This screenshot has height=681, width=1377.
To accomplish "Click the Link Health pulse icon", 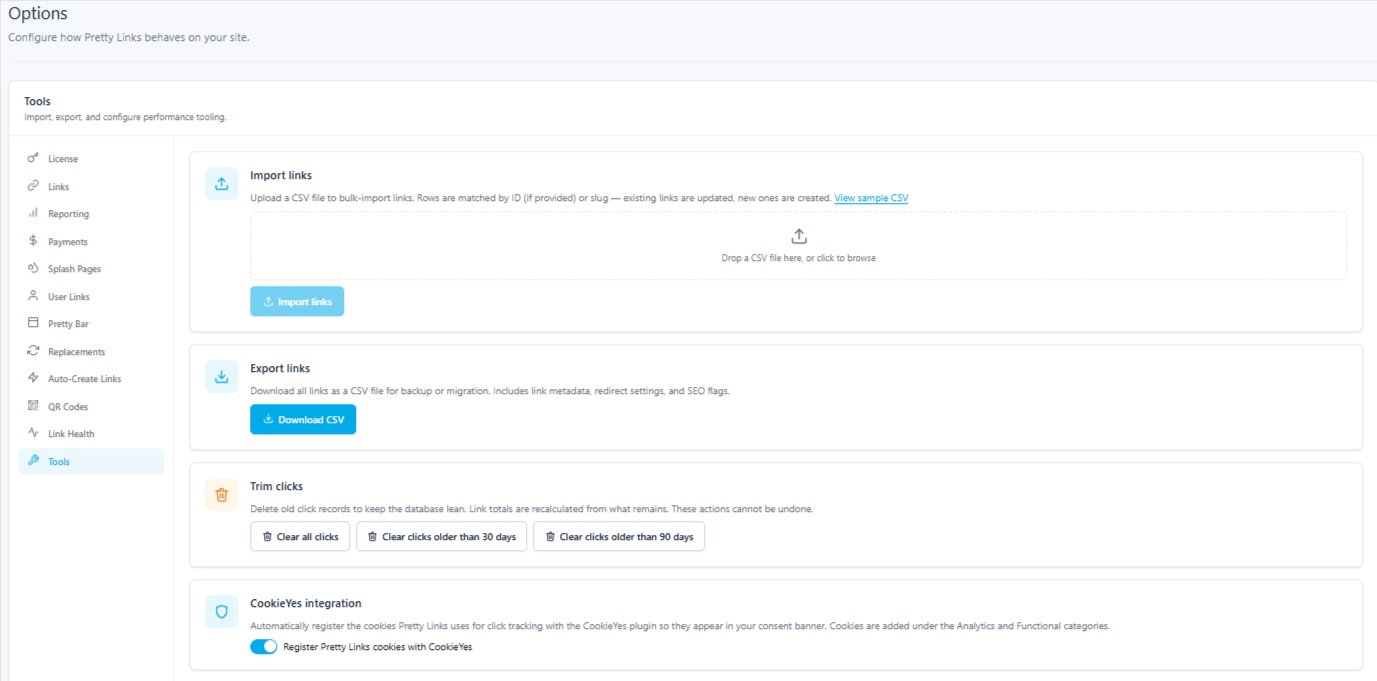I will pyautogui.click(x=33, y=433).
